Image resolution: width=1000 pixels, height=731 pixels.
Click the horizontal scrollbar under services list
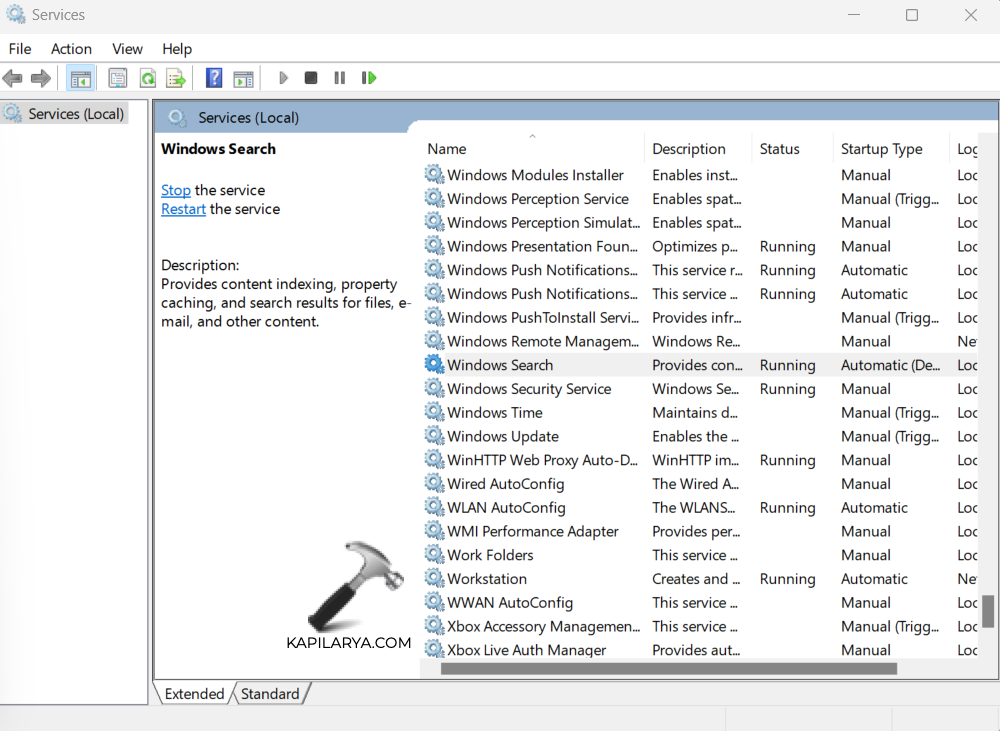tap(668, 668)
